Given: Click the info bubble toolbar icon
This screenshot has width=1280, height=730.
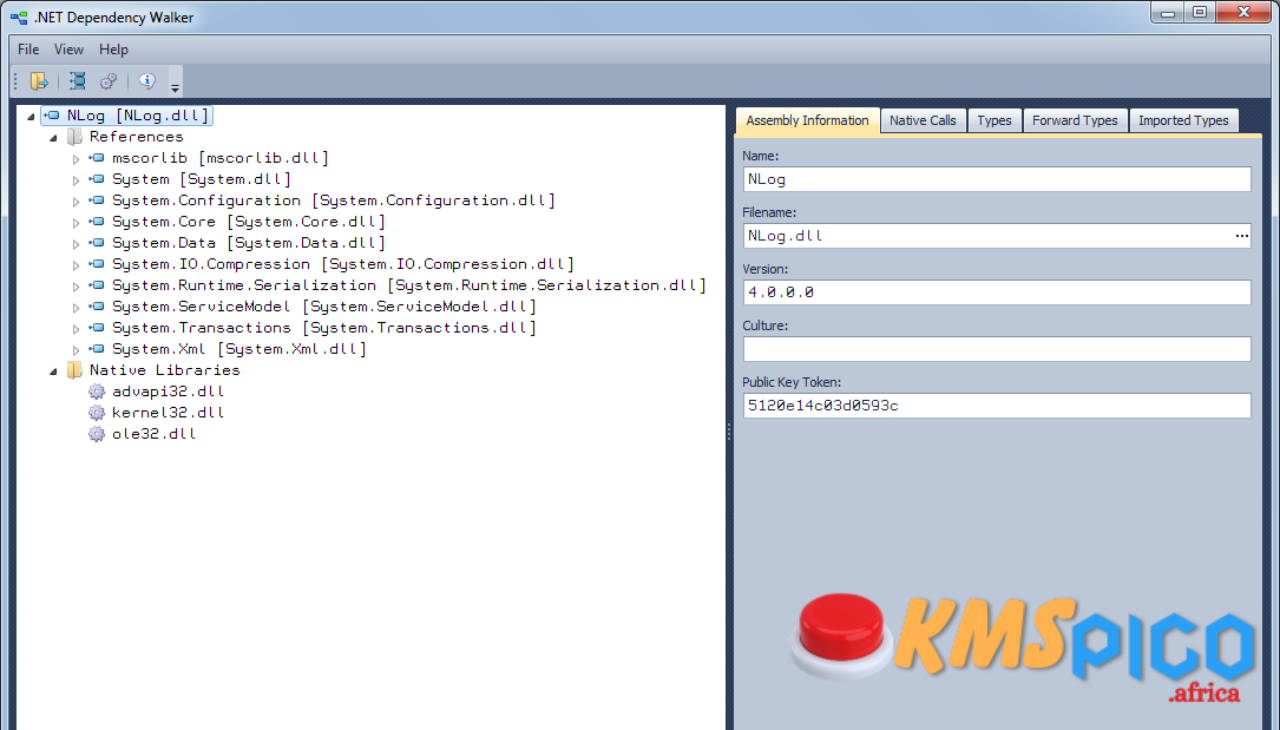Looking at the screenshot, I should (x=147, y=82).
